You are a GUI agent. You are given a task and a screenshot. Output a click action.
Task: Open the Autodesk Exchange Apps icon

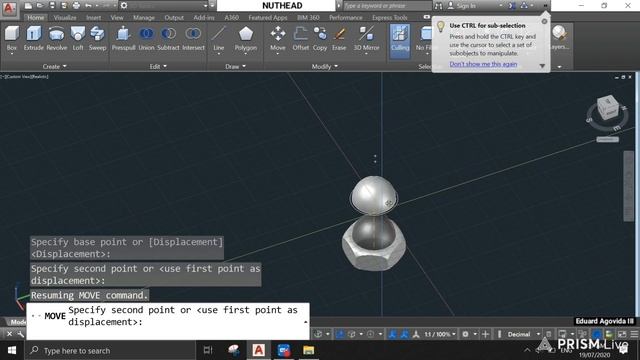[x=512, y=6]
